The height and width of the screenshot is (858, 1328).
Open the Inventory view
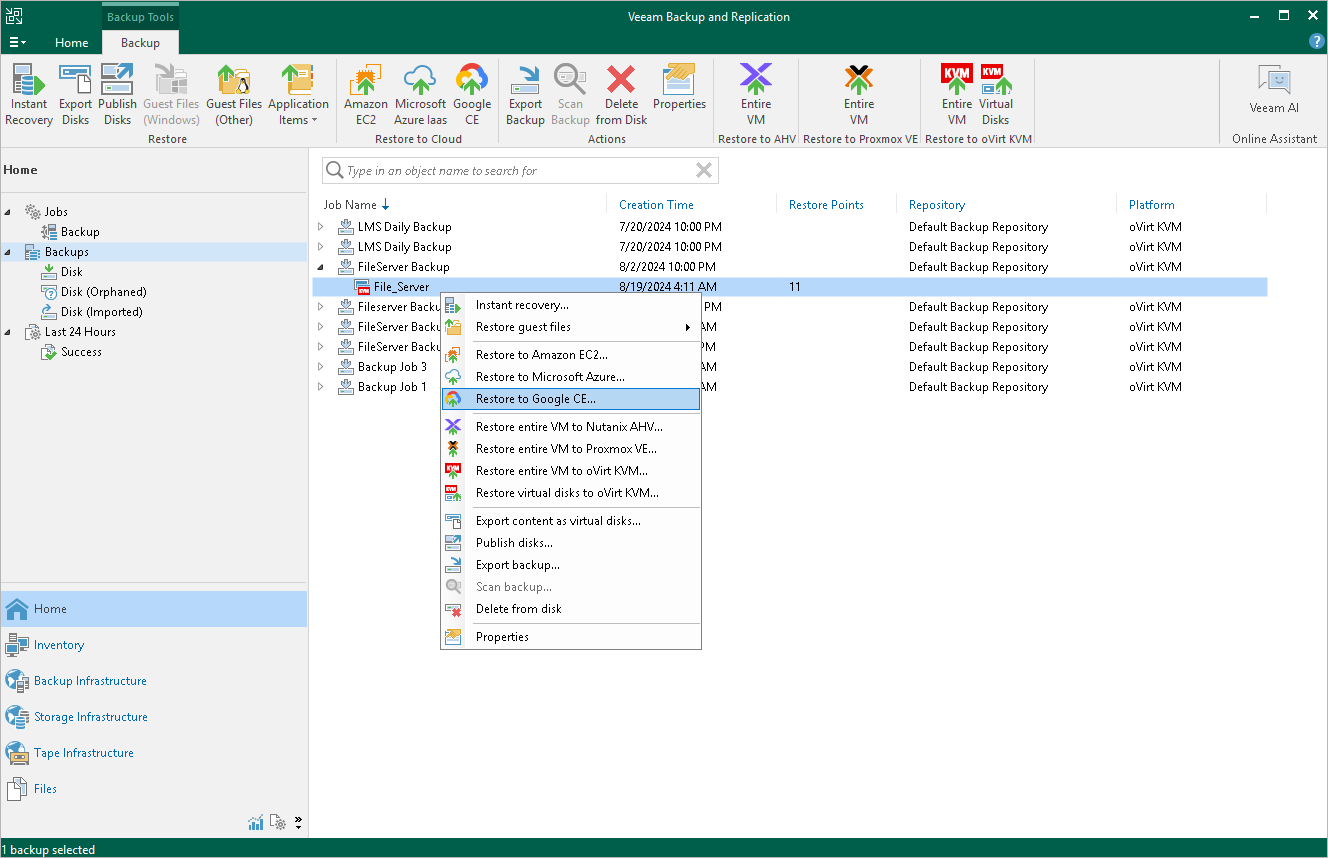click(154, 645)
